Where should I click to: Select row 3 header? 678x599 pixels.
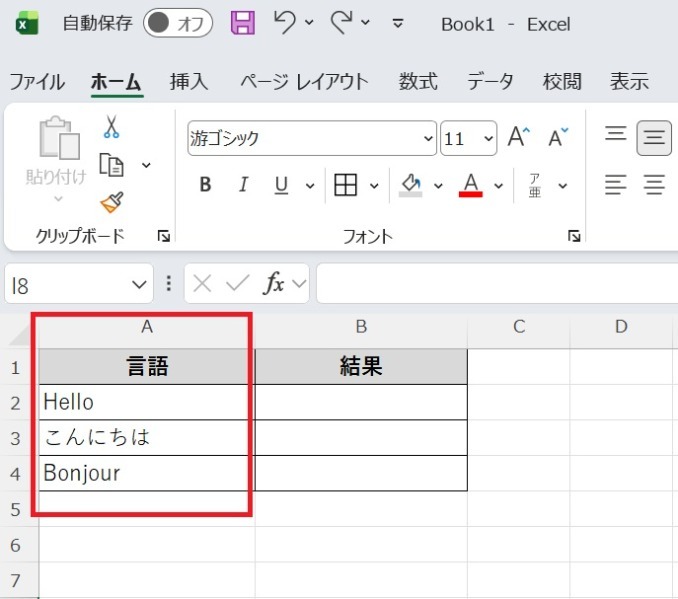(16, 438)
